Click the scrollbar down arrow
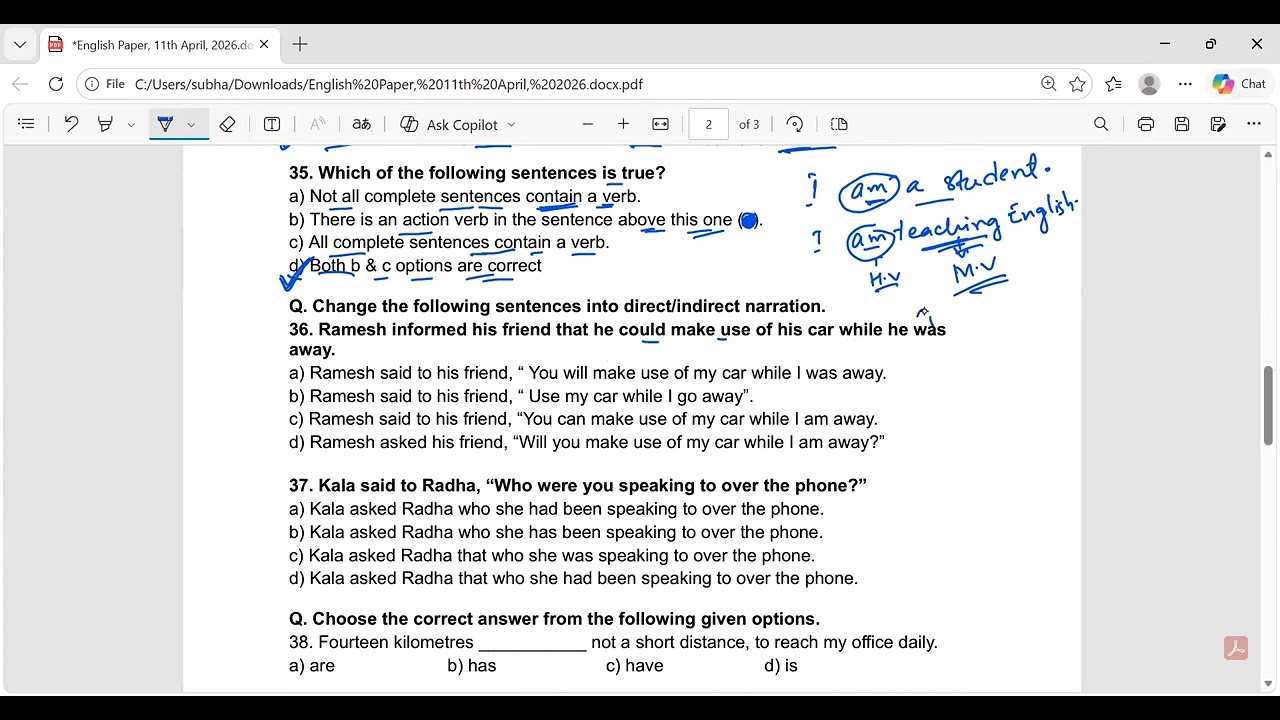The image size is (1280, 720). pyautogui.click(x=1269, y=684)
